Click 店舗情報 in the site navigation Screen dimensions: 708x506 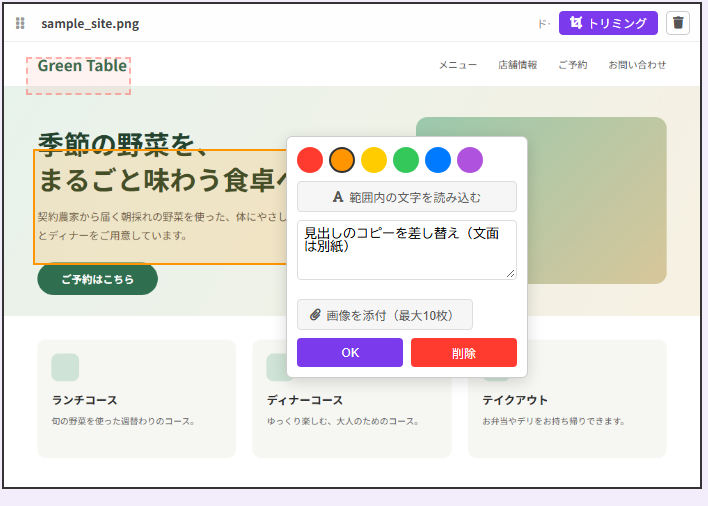coord(517,65)
